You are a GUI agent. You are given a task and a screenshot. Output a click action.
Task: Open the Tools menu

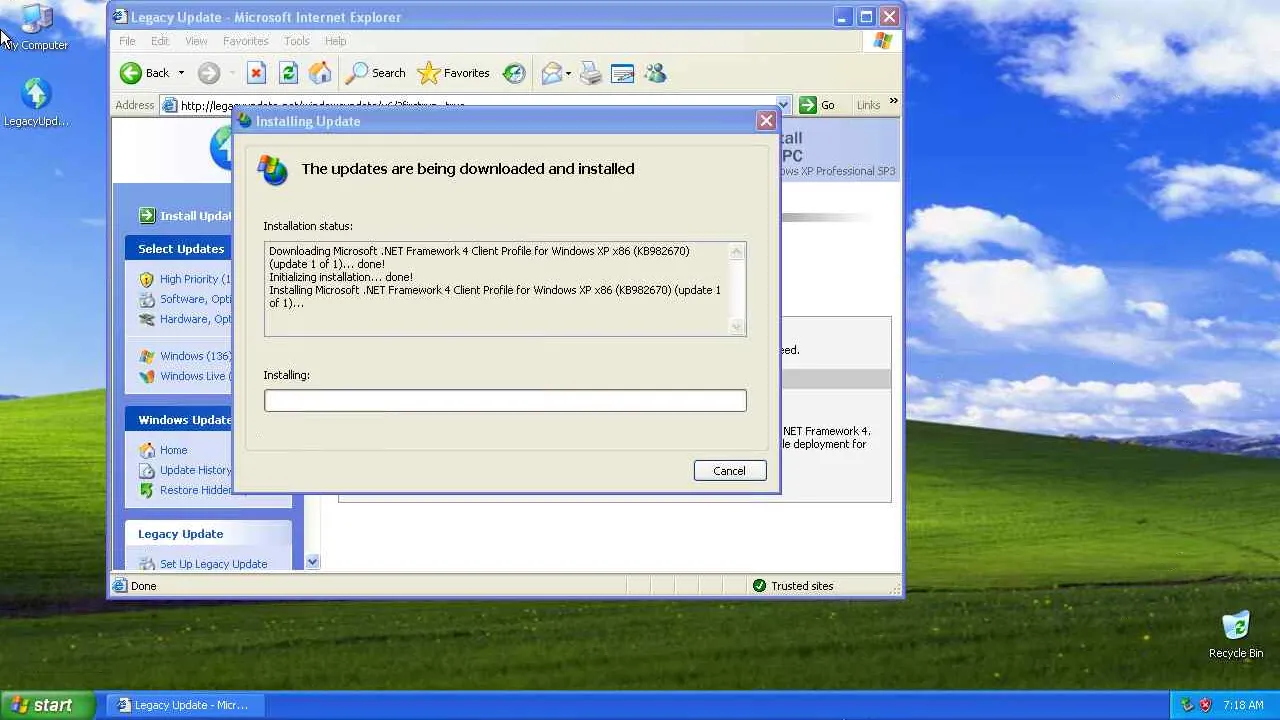pos(297,41)
